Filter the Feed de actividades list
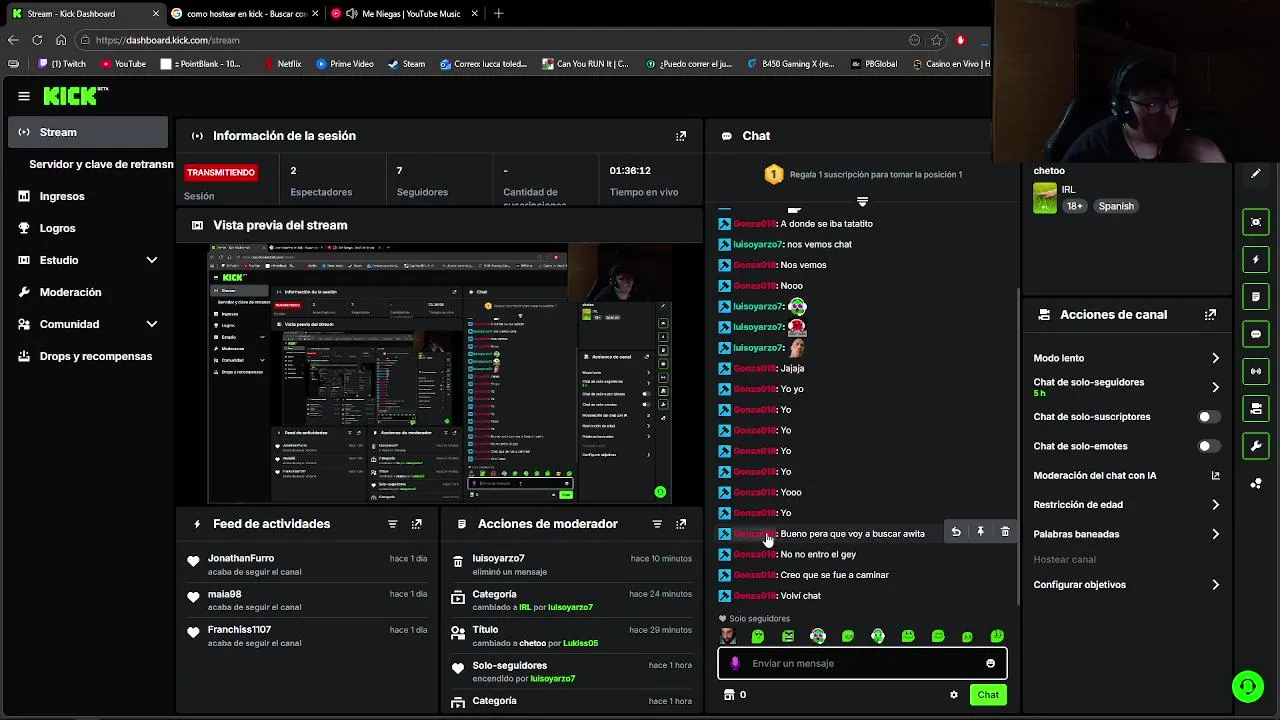Viewport: 1280px width, 720px height. pos(392,524)
